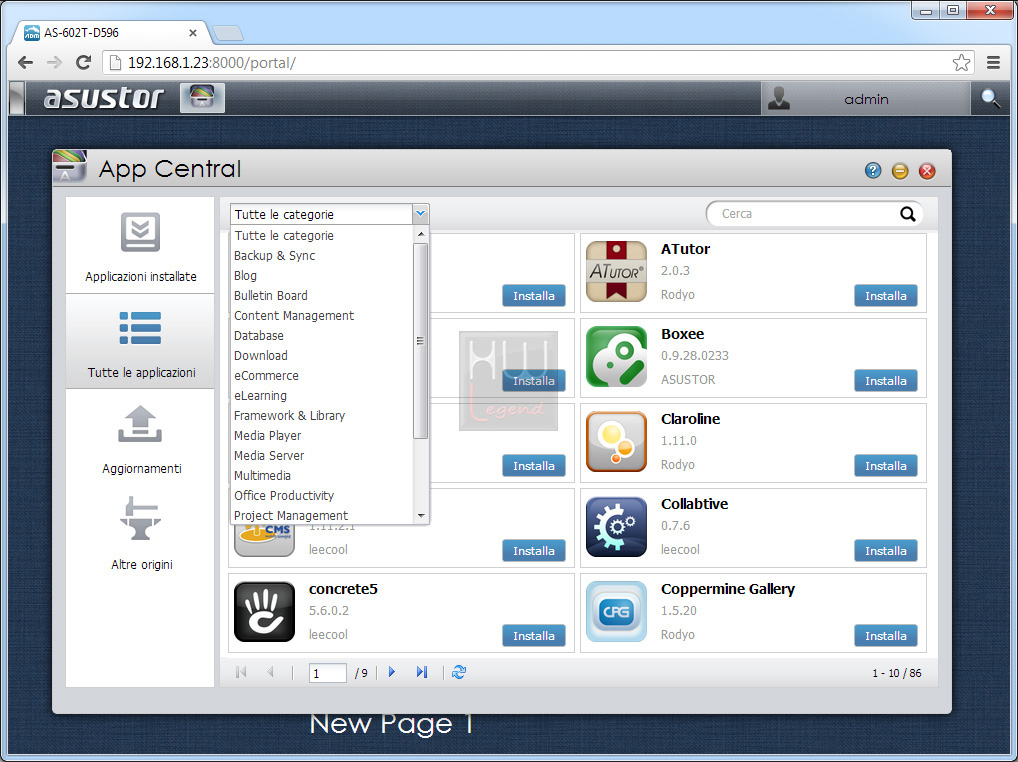
Task: Choose Project Management category
Action: (x=323, y=515)
